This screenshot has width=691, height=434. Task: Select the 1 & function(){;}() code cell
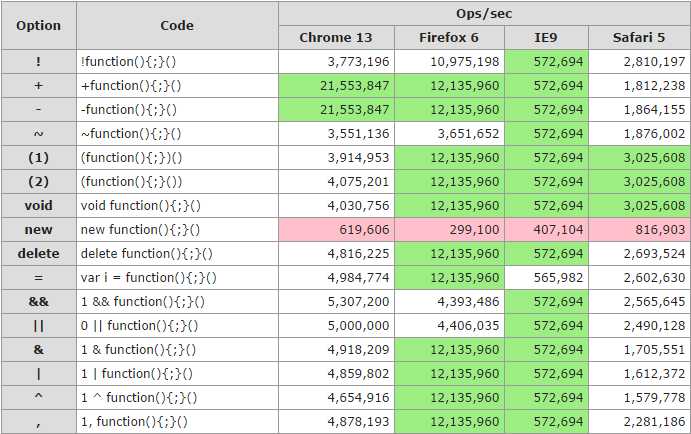[177, 350]
